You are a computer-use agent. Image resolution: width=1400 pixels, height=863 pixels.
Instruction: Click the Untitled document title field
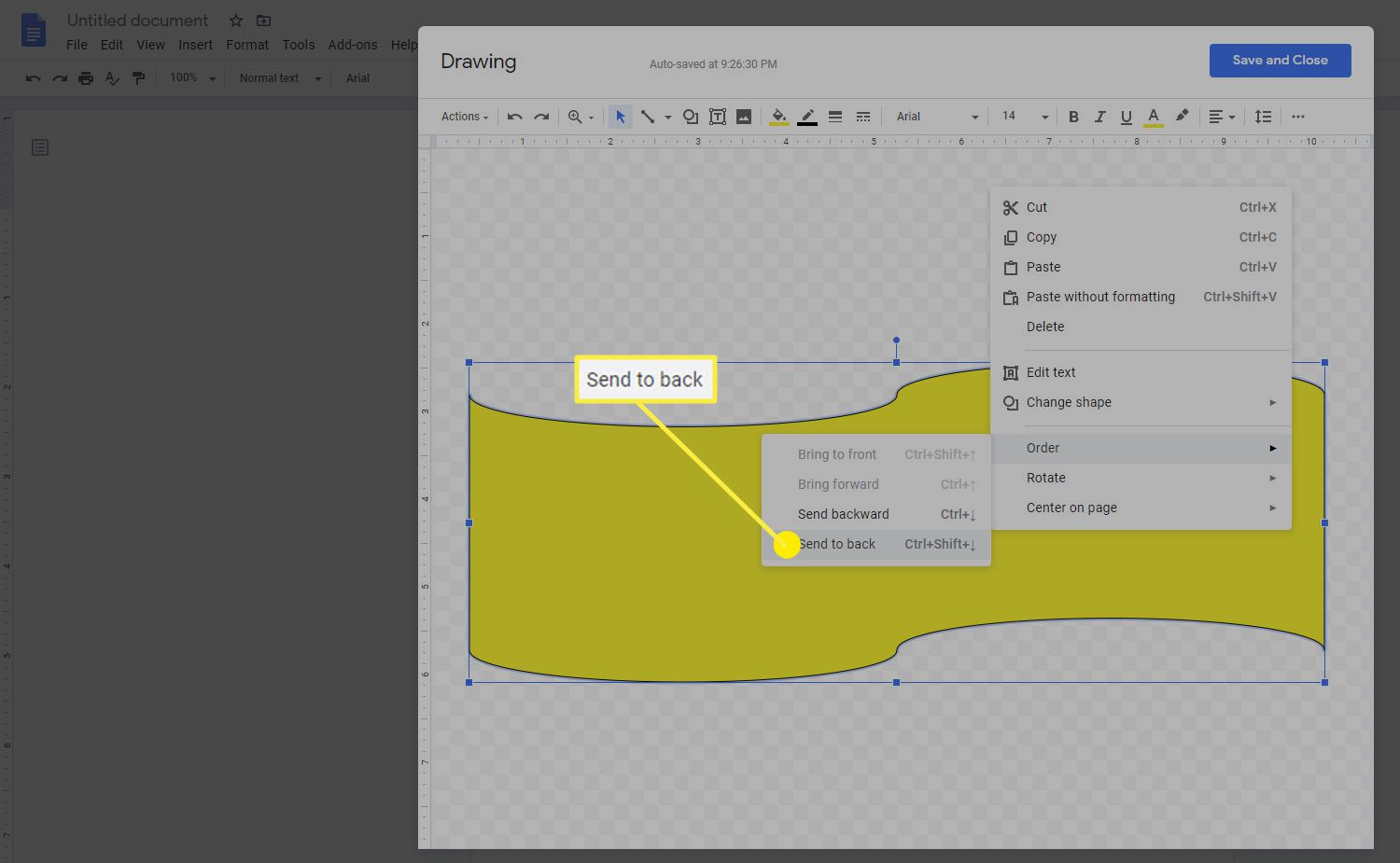click(x=138, y=21)
